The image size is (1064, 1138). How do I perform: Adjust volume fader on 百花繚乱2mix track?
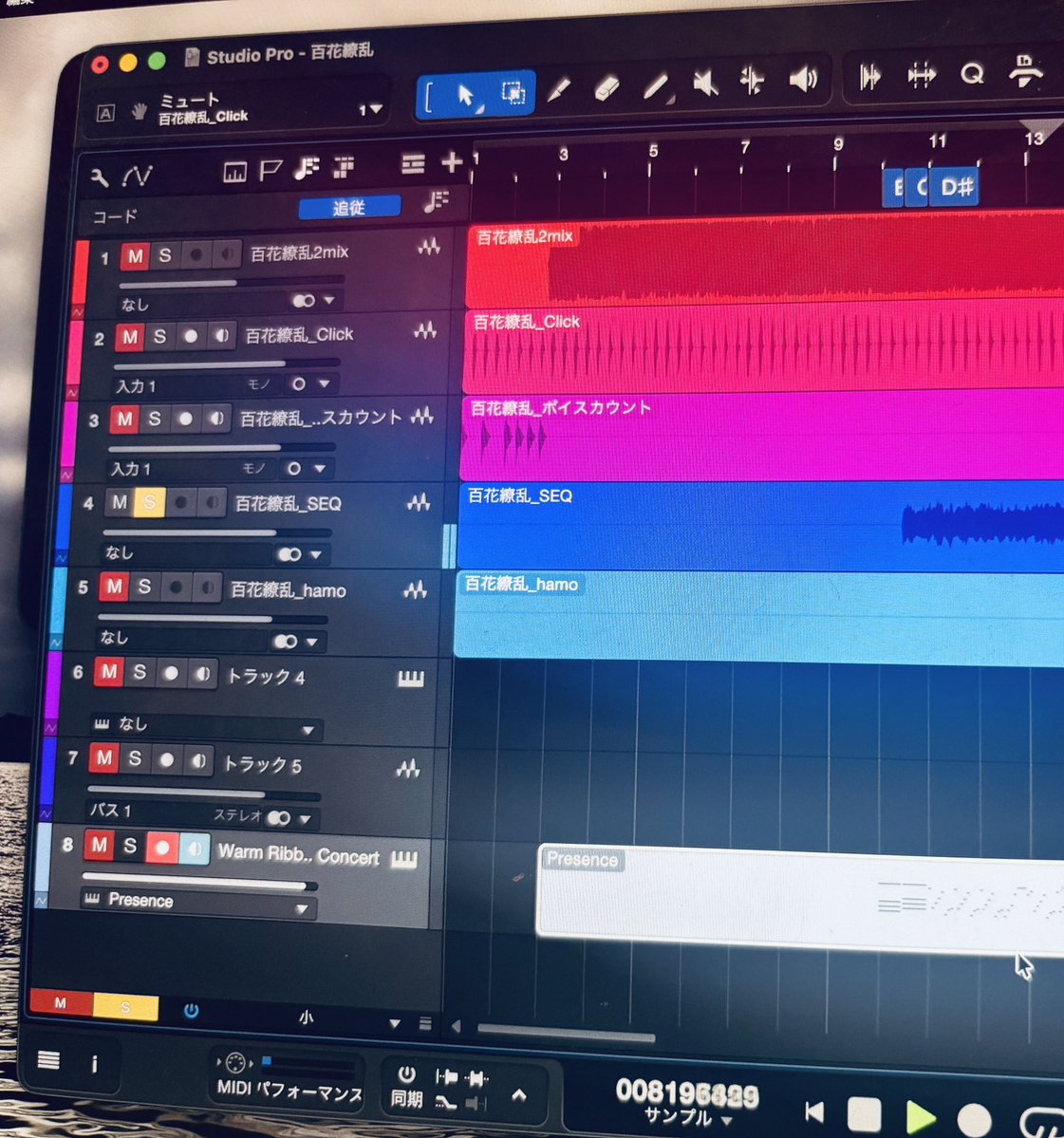coord(231,282)
